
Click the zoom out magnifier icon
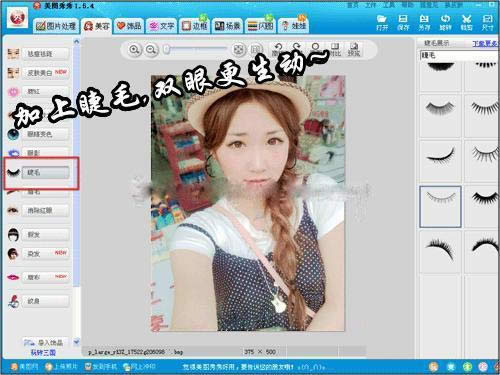click(151, 50)
